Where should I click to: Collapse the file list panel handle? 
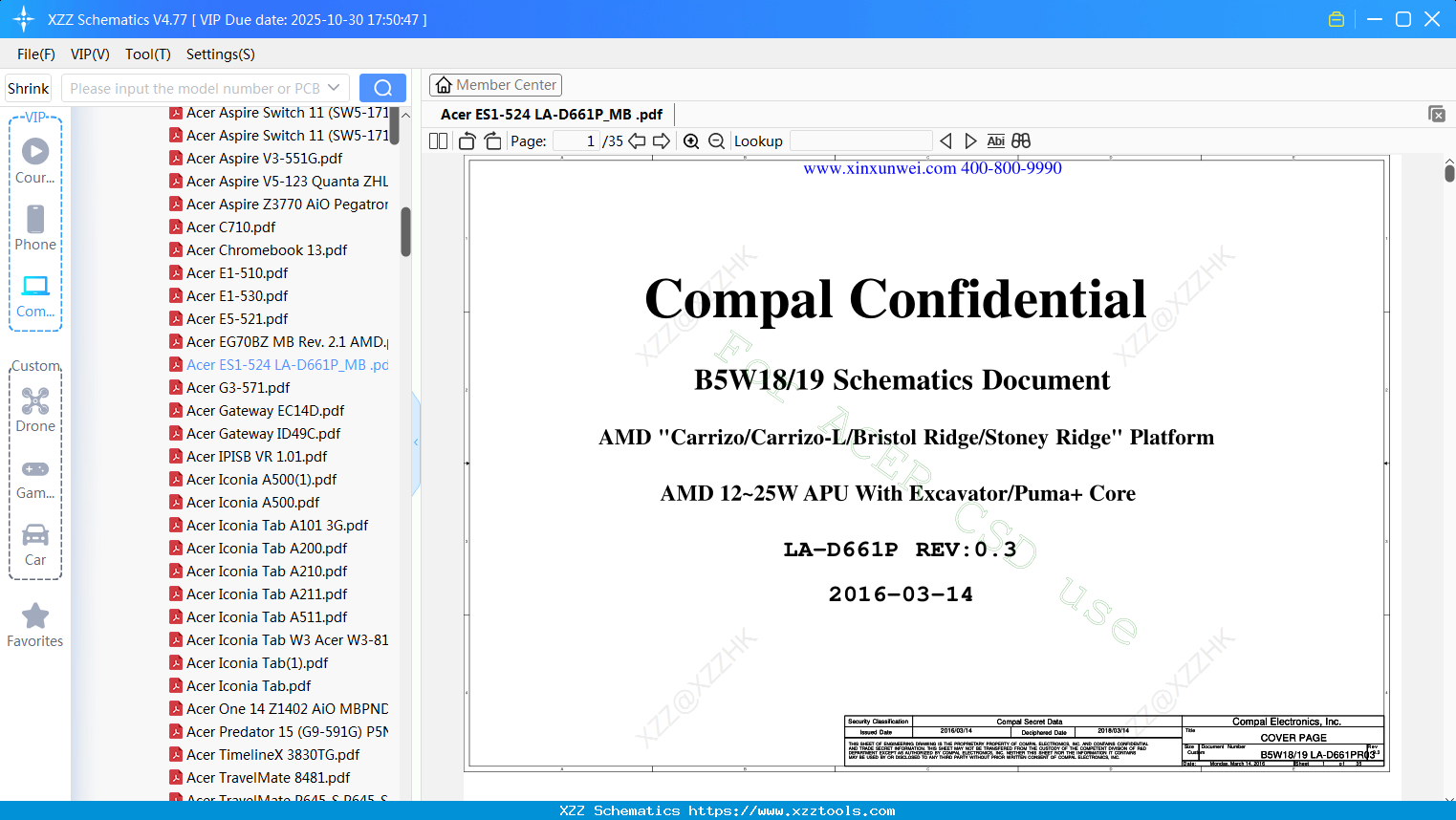[416, 442]
